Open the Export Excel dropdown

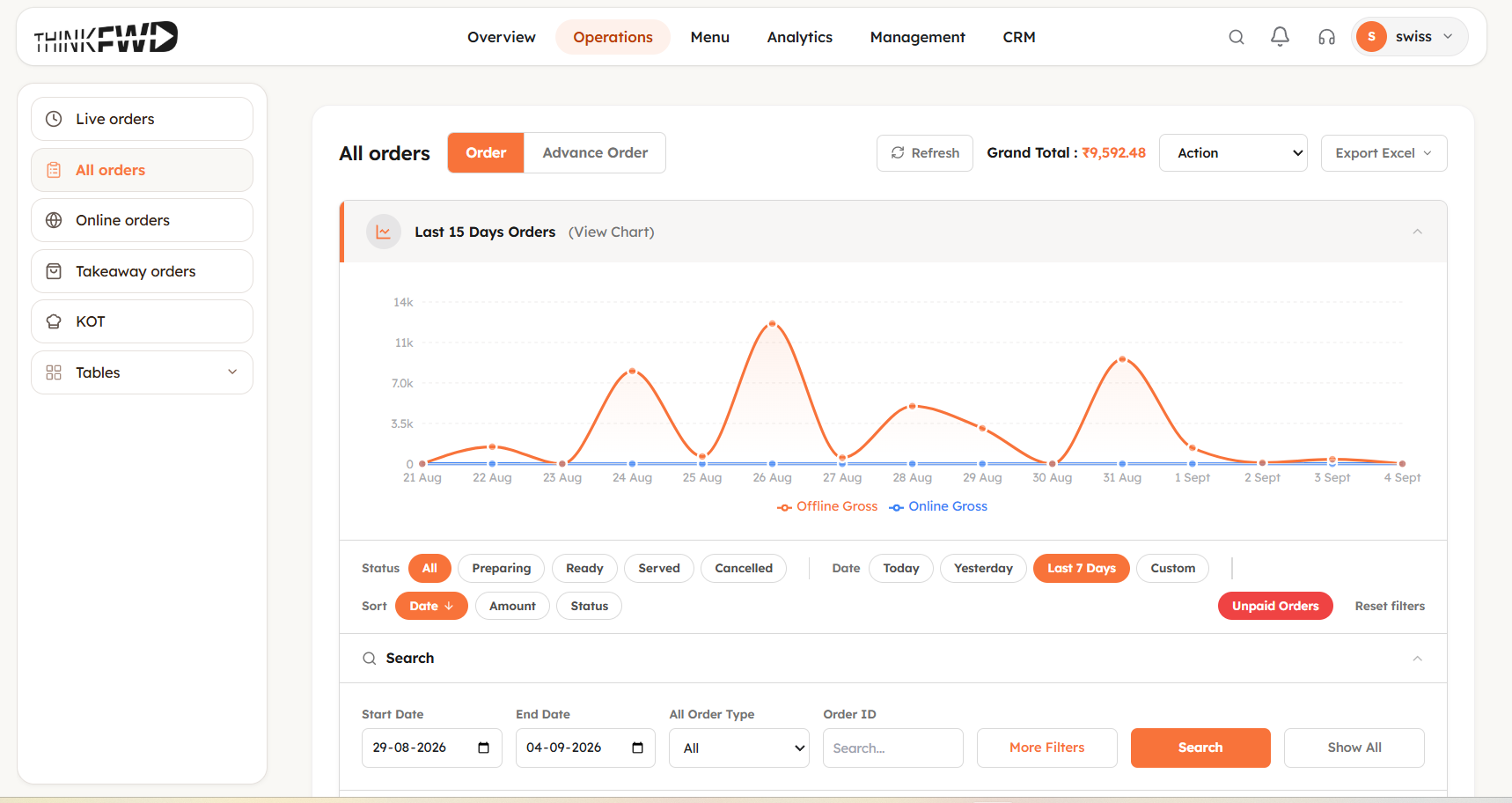1384,153
